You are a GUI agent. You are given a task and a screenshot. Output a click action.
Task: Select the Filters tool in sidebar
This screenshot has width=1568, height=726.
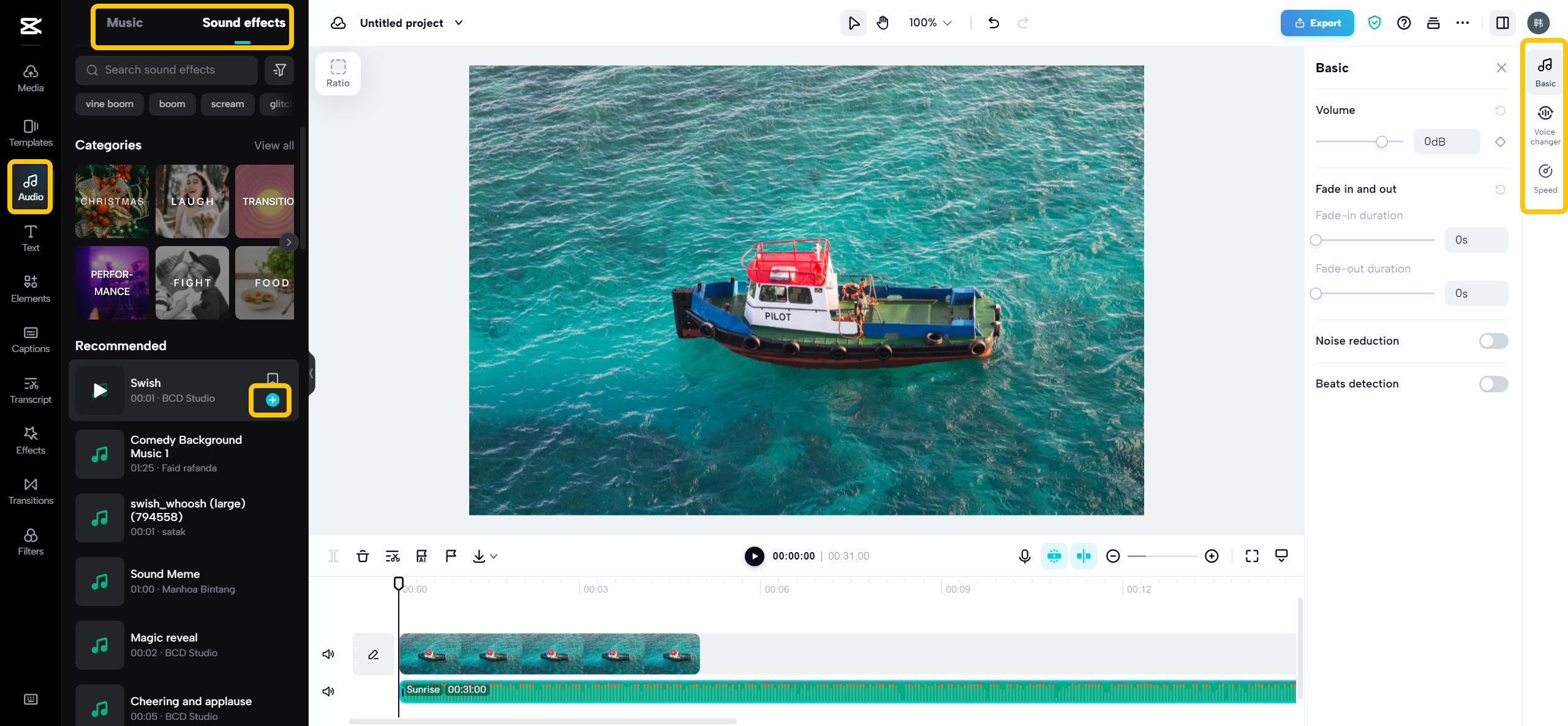(29, 541)
